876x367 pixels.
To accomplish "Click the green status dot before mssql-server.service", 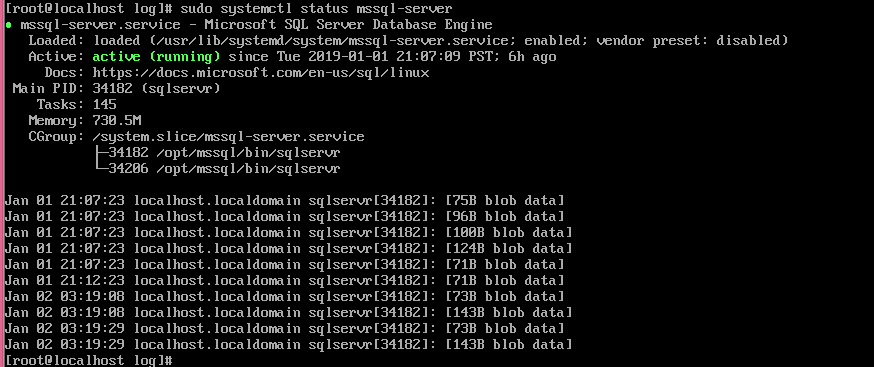I will (x=9, y=26).
